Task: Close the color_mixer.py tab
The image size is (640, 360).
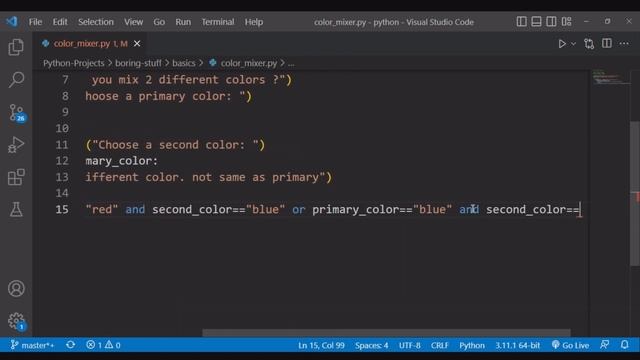Action: [x=137, y=43]
